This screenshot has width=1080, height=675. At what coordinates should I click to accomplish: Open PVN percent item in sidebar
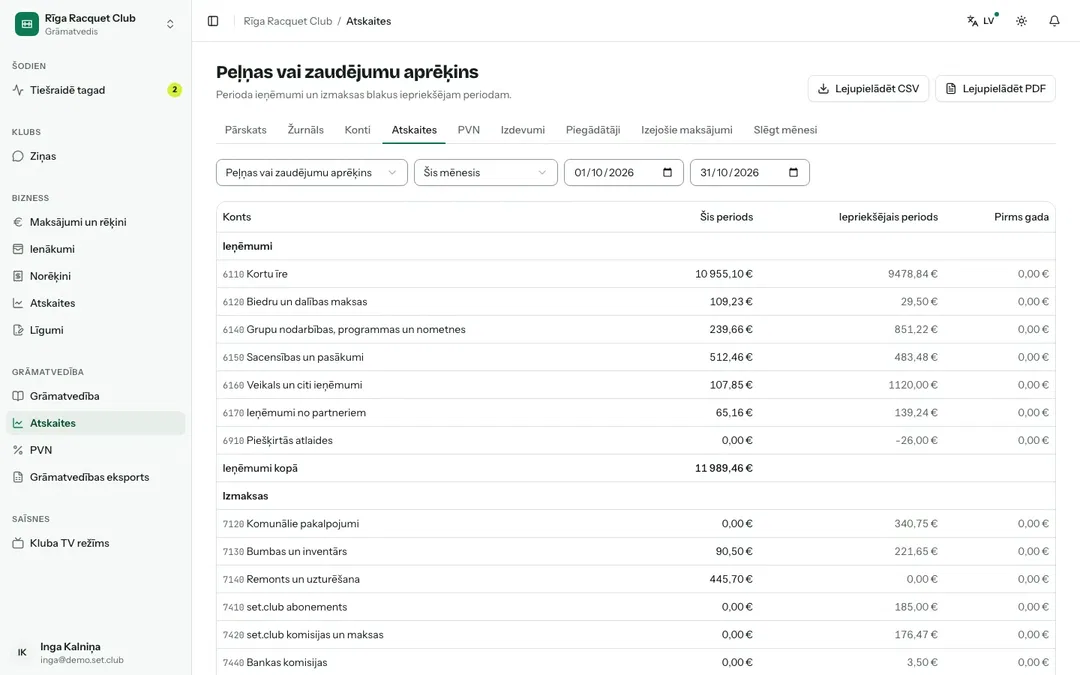(x=96, y=450)
